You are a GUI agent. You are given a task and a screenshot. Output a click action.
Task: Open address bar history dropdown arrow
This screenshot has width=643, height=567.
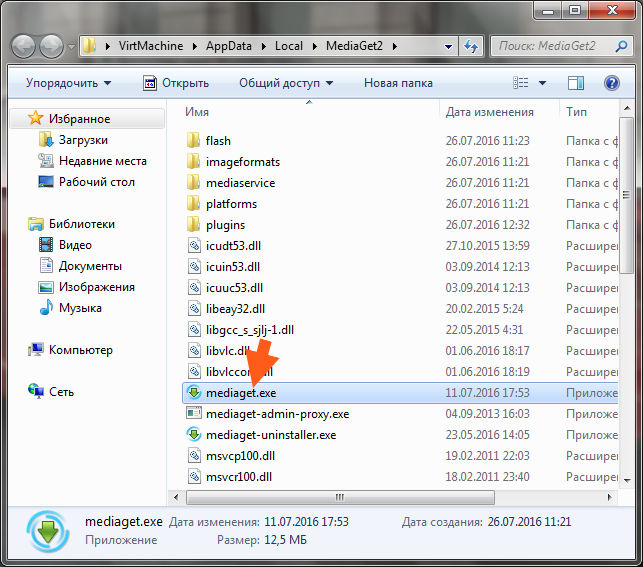[x=449, y=47]
